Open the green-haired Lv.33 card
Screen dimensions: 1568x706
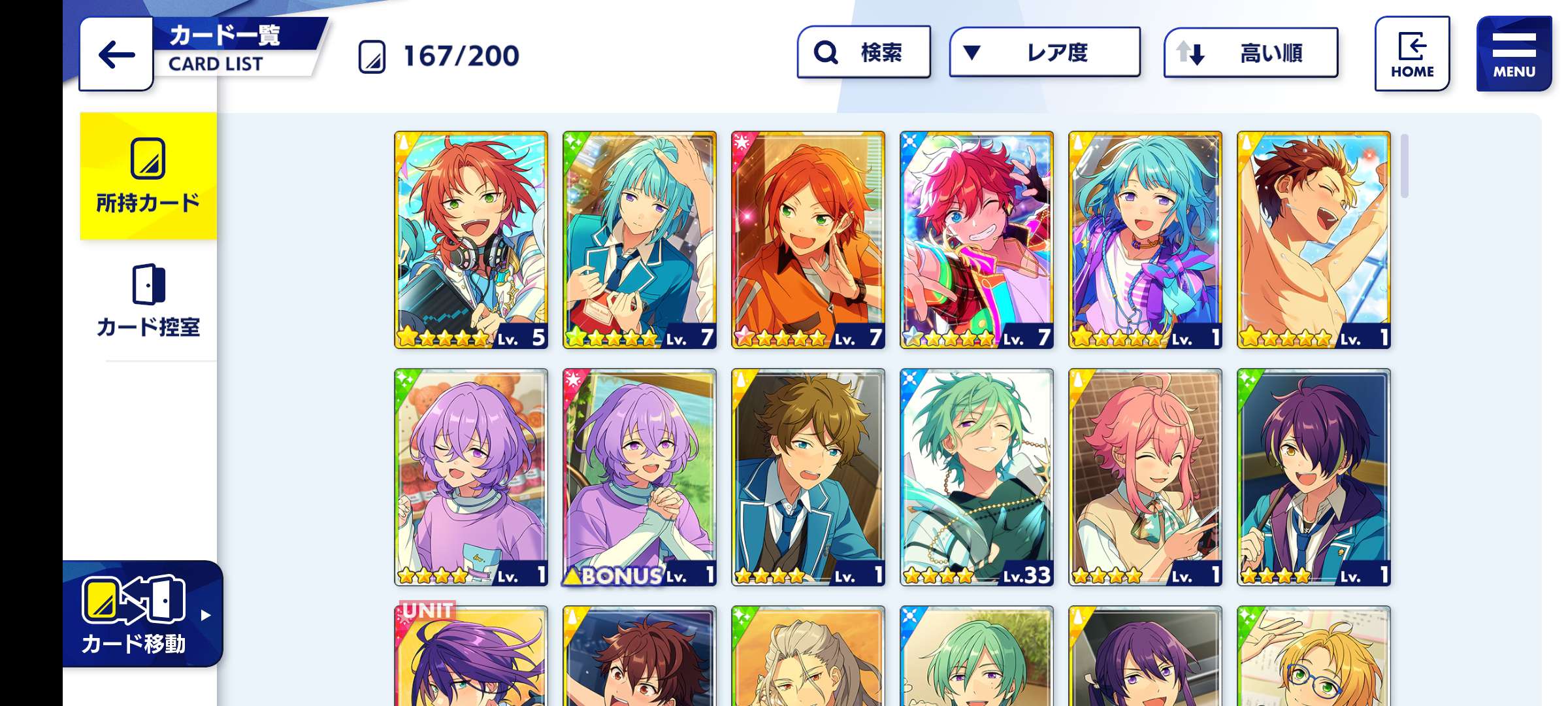click(977, 477)
